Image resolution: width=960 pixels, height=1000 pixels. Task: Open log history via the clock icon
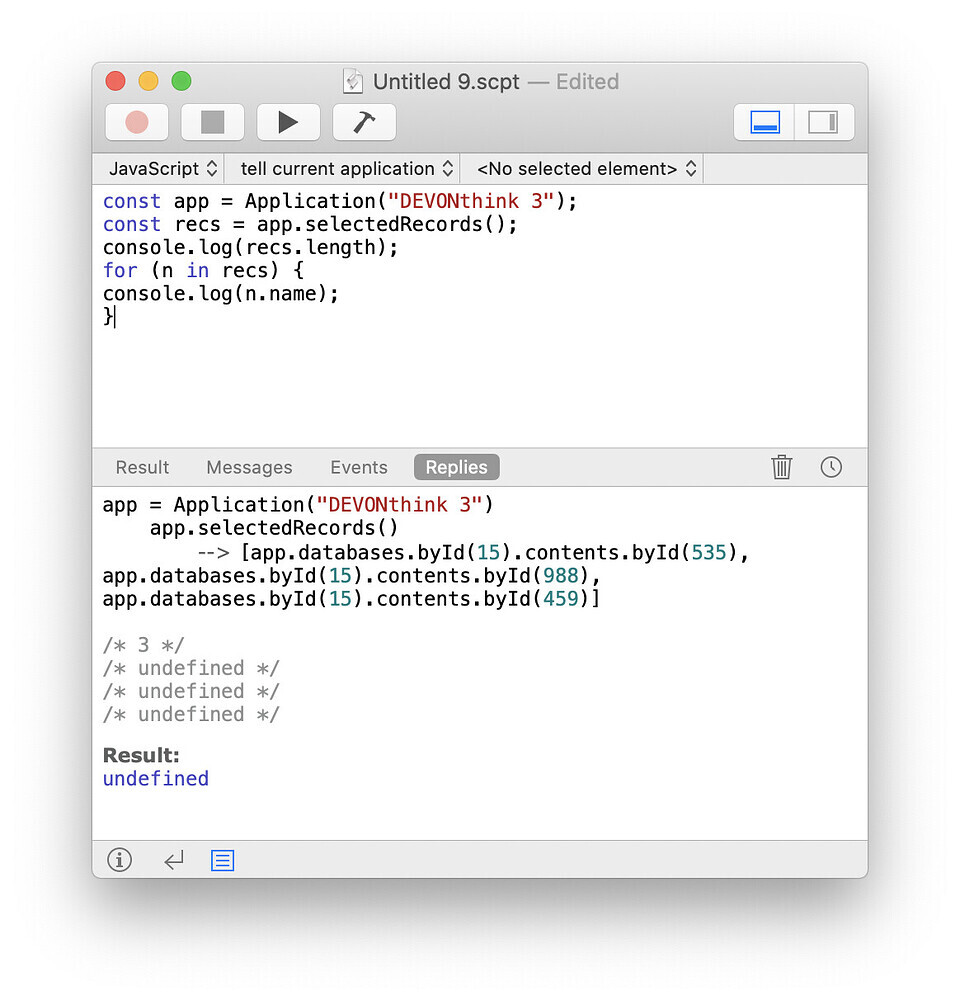point(831,467)
